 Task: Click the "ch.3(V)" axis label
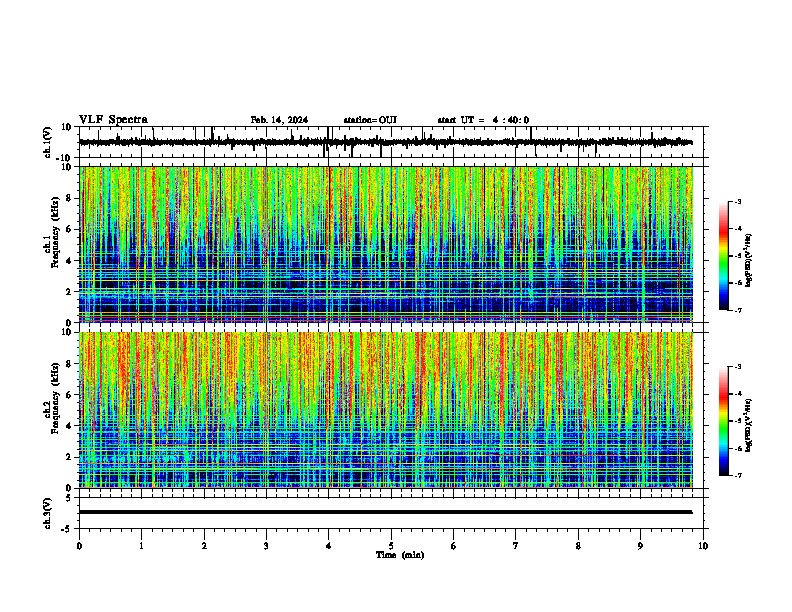[x=48, y=513]
